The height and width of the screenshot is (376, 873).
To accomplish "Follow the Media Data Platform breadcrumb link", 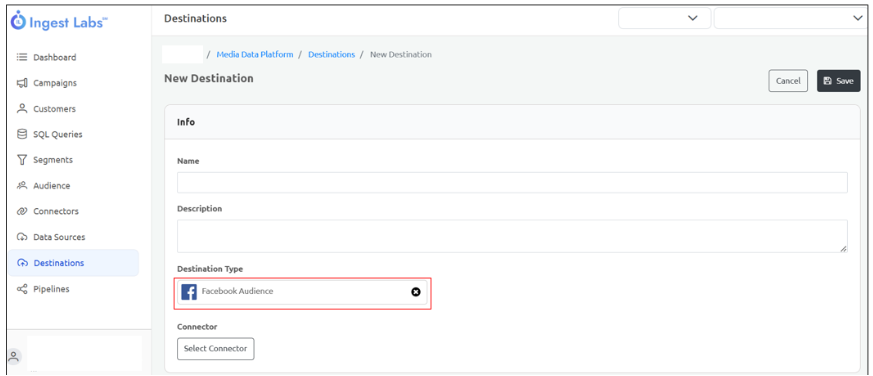I will 255,55.
